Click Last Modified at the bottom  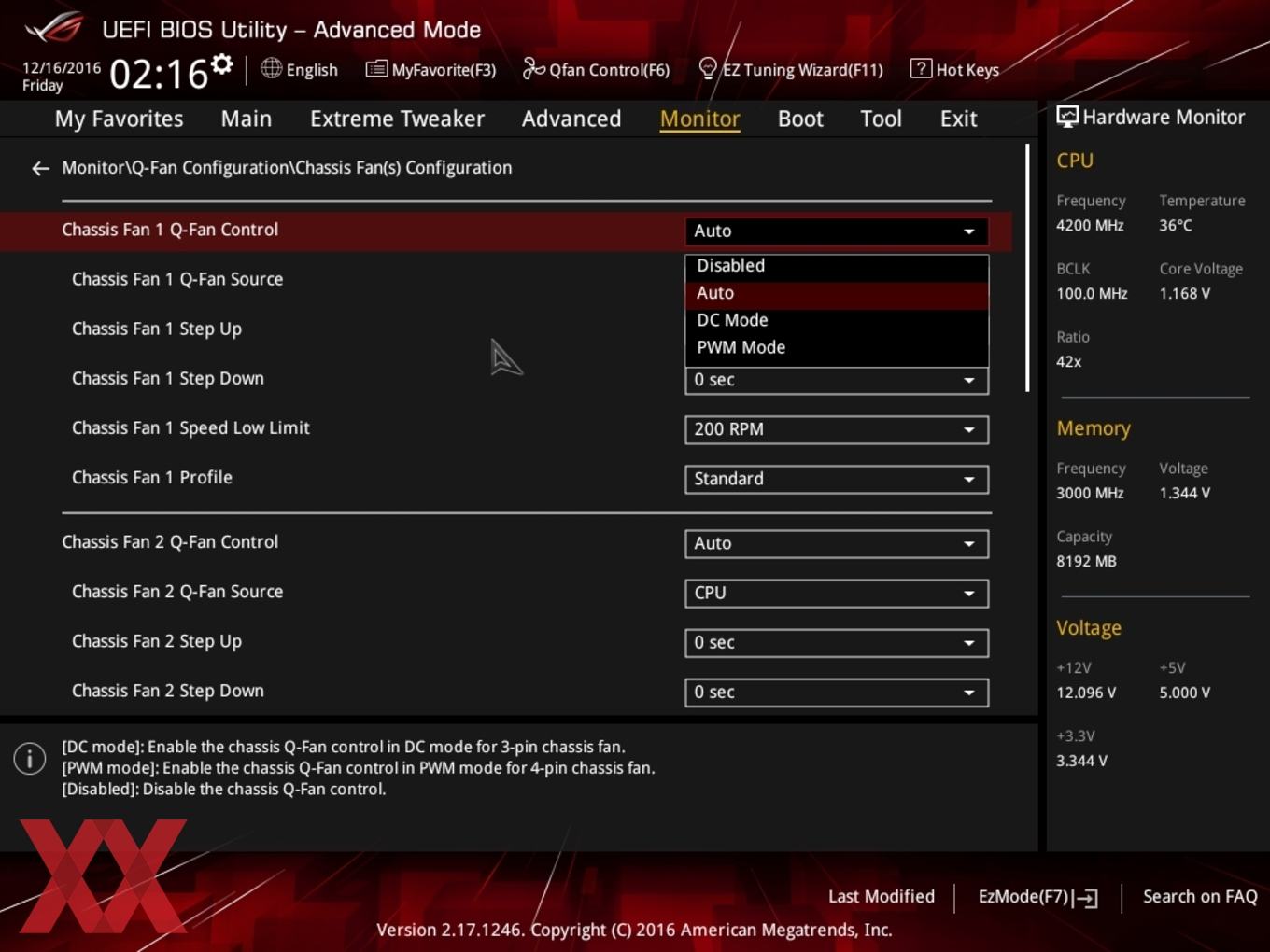pyautogui.click(x=882, y=896)
